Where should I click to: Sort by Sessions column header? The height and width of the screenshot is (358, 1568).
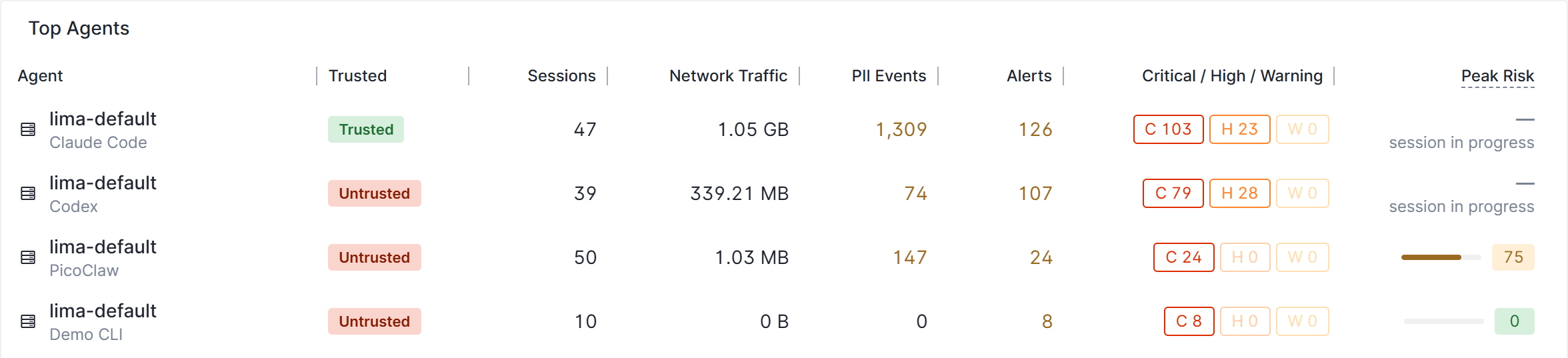pyautogui.click(x=561, y=76)
